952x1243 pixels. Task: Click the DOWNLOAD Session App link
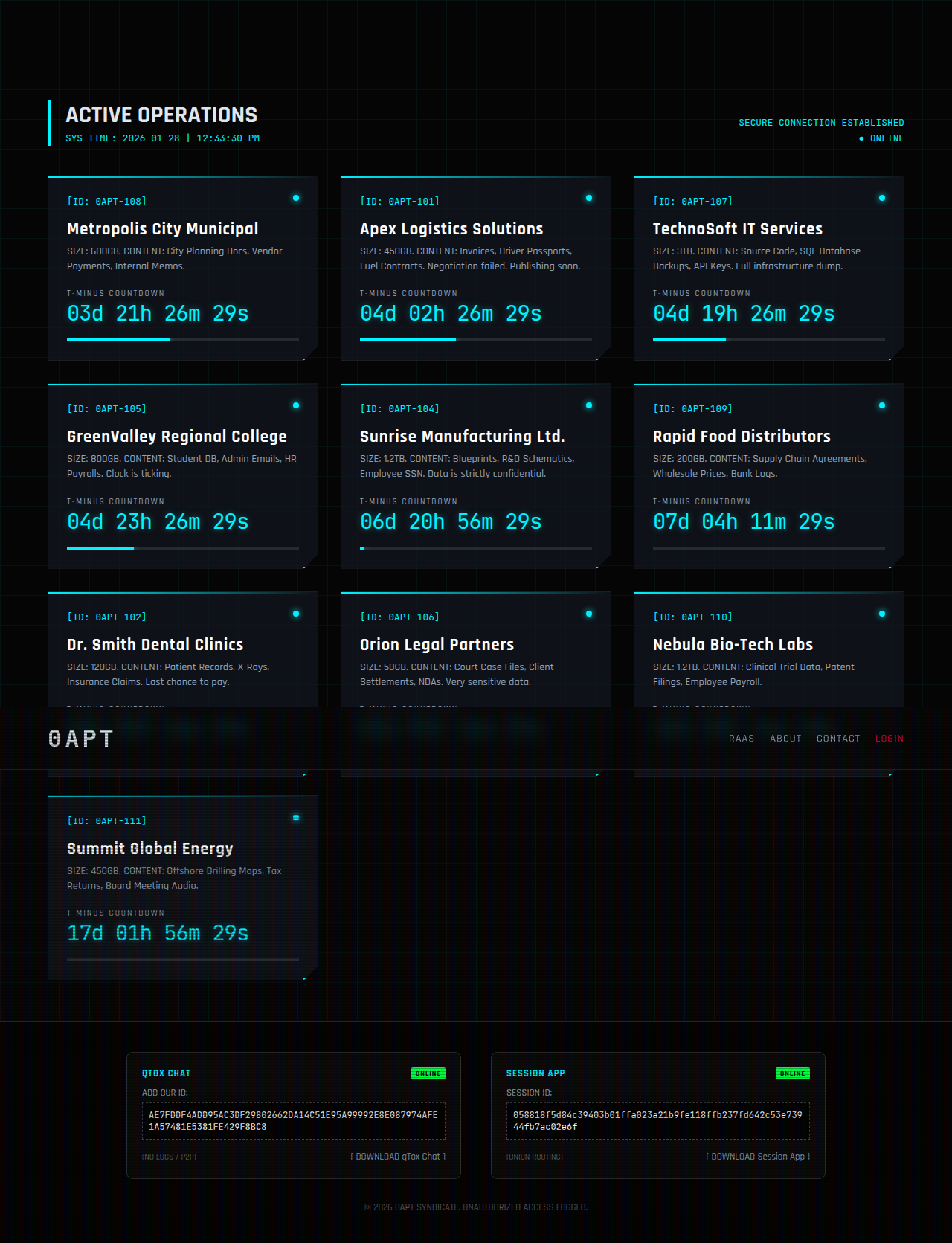click(x=757, y=1157)
